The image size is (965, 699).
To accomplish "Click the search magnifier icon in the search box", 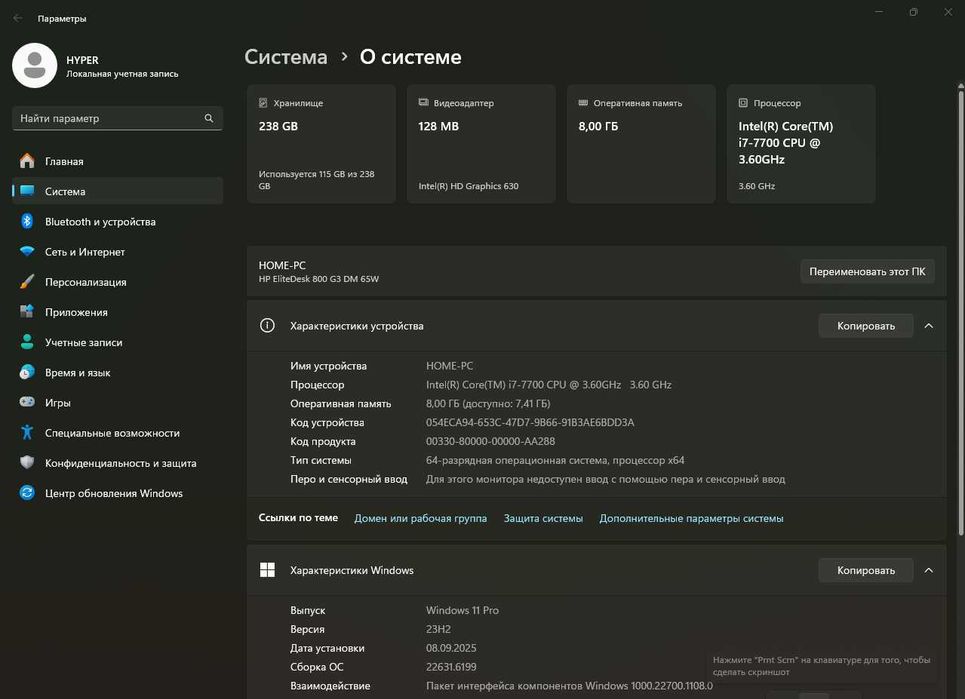I will coord(209,118).
